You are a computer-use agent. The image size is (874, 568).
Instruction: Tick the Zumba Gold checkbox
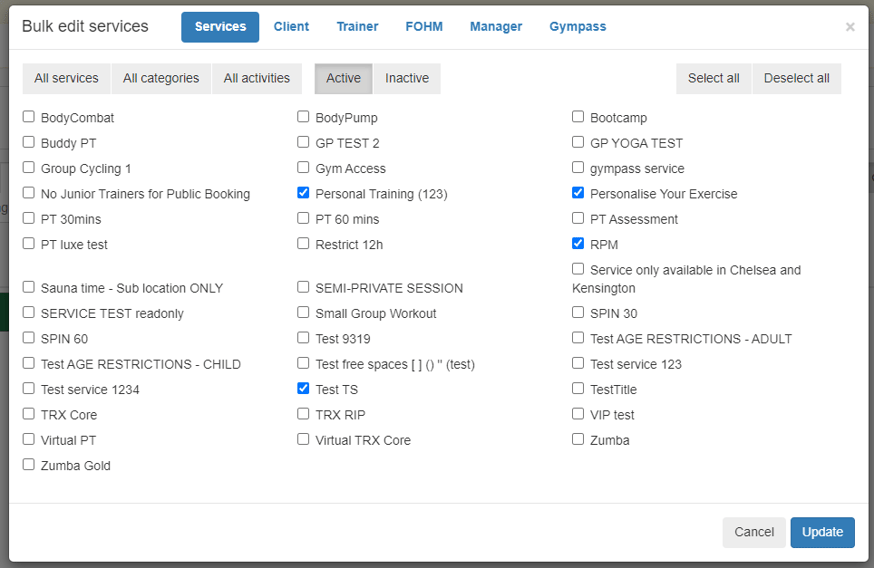(x=28, y=464)
